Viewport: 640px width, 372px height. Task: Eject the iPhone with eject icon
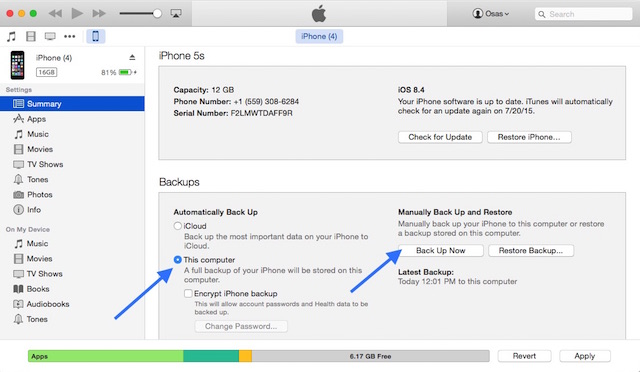pos(132,57)
